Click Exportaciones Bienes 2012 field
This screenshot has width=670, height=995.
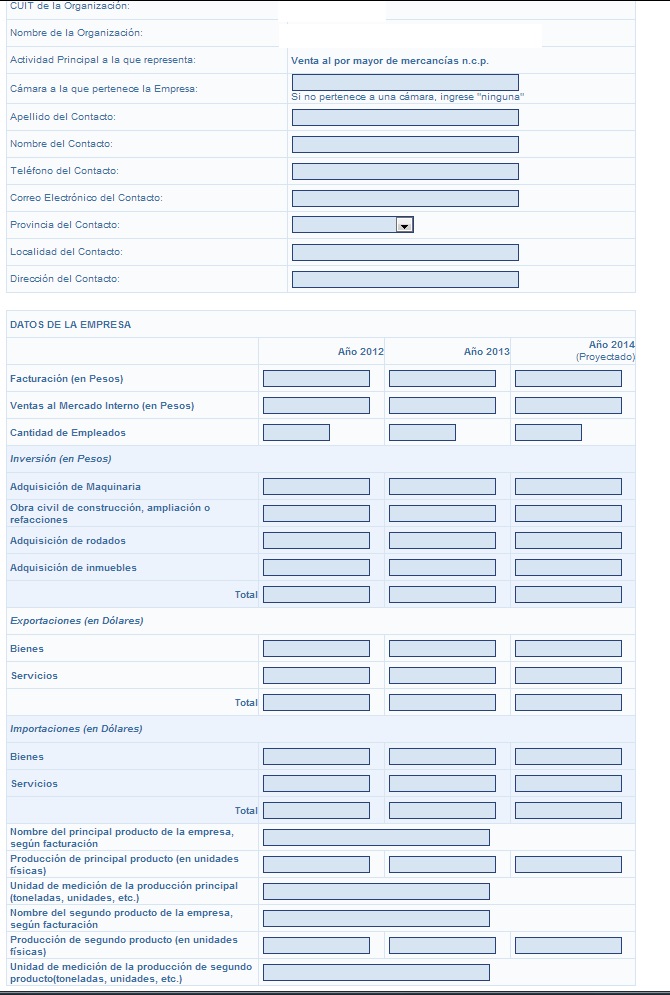[317, 649]
